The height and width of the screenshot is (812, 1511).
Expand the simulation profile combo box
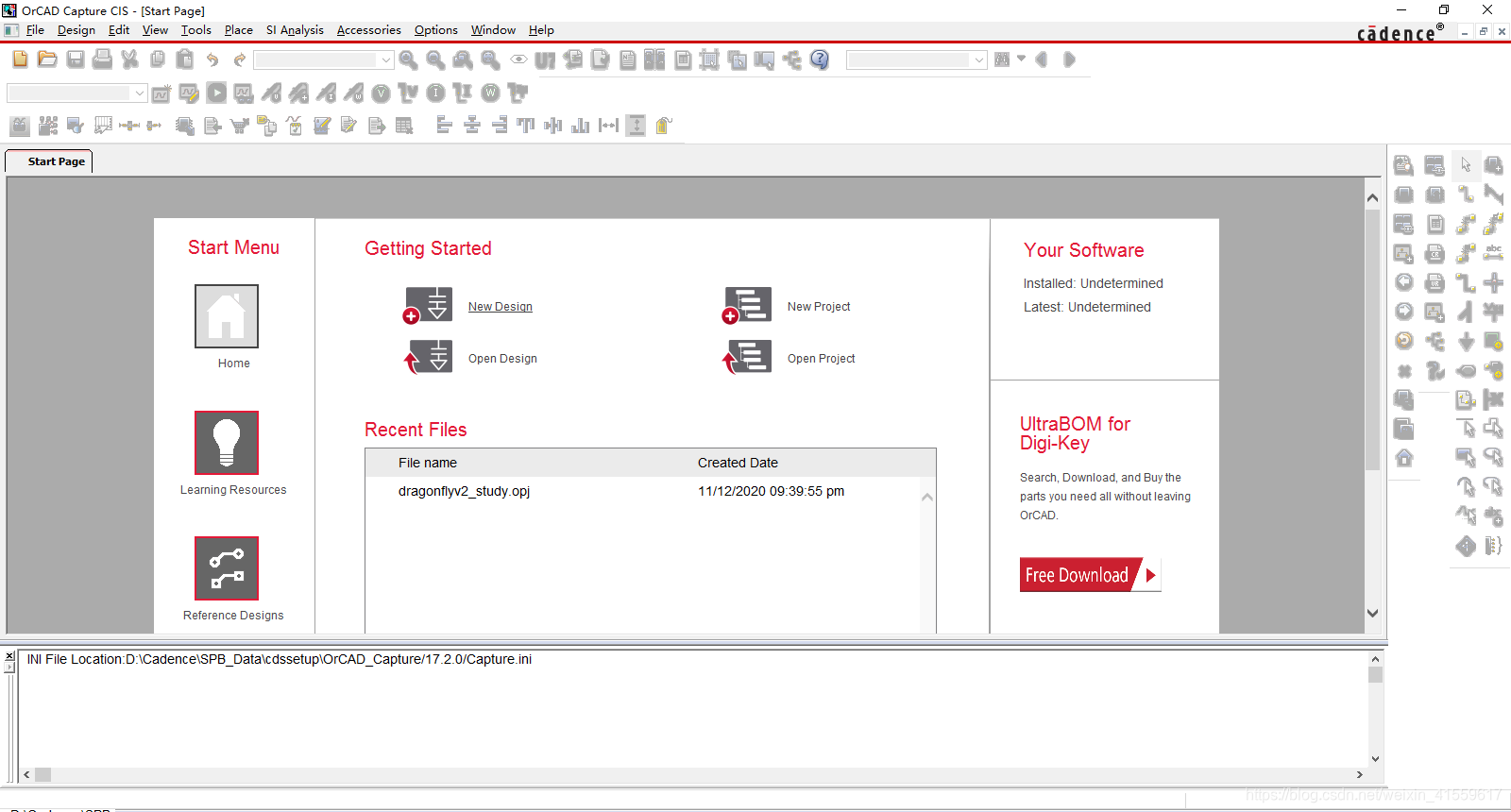point(140,93)
